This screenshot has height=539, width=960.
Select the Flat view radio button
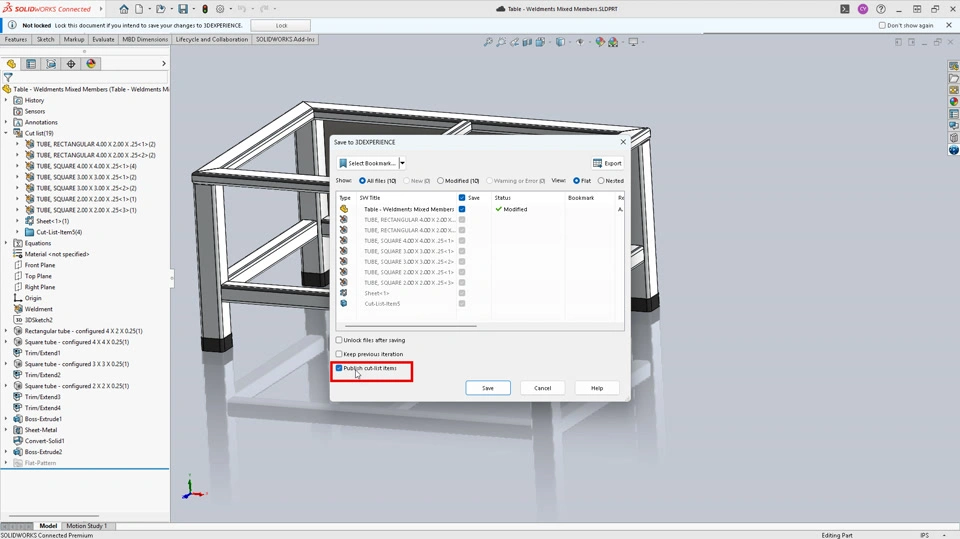click(x=576, y=181)
